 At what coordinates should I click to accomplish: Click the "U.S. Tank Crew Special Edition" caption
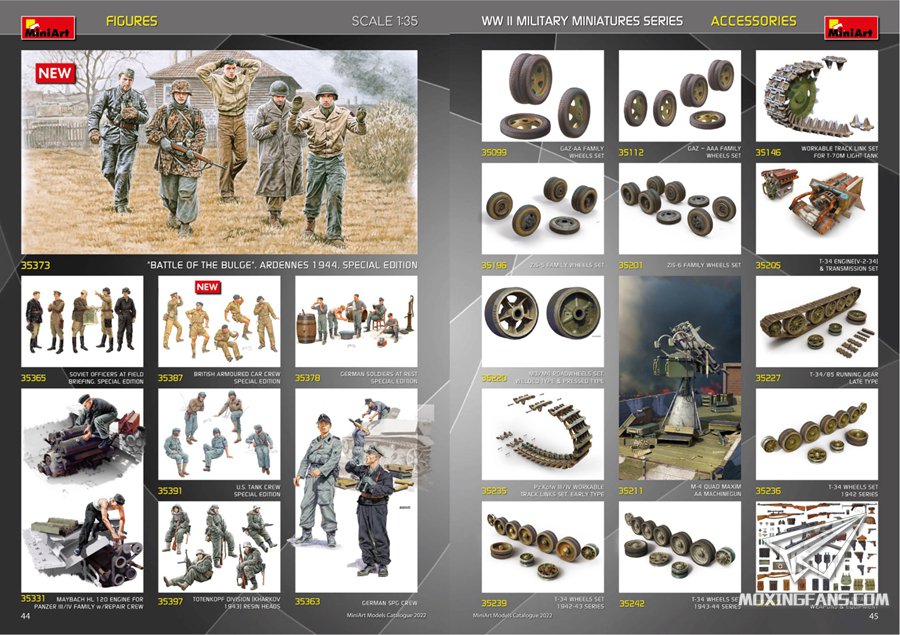(x=258, y=490)
